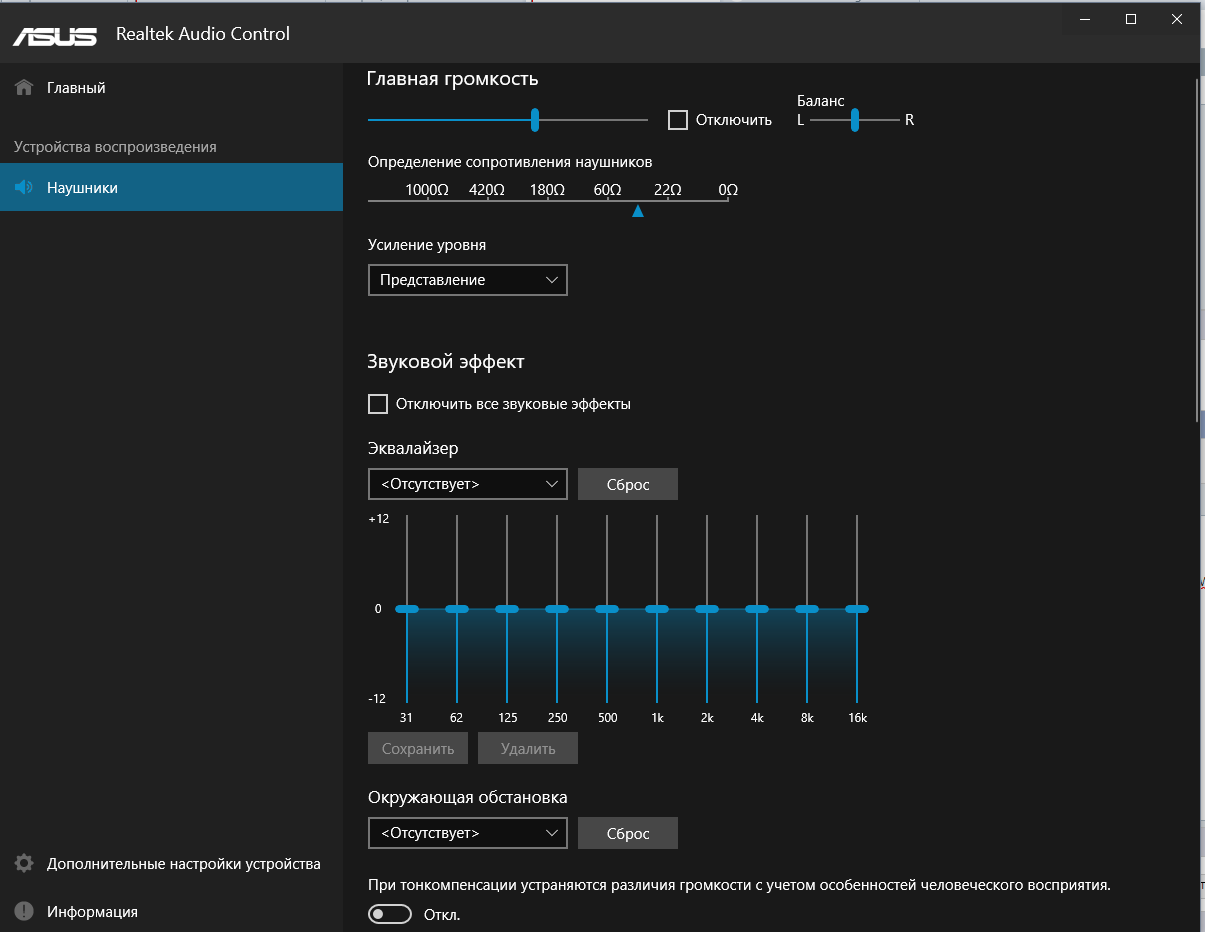The height and width of the screenshot is (932, 1205).
Task: Click the 500 Hz equalizer band handle
Action: click(607, 609)
